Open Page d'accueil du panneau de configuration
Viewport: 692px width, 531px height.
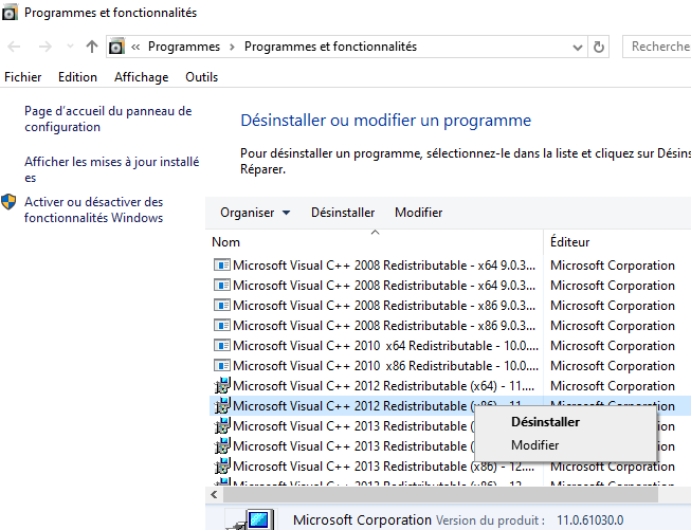(x=108, y=119)
